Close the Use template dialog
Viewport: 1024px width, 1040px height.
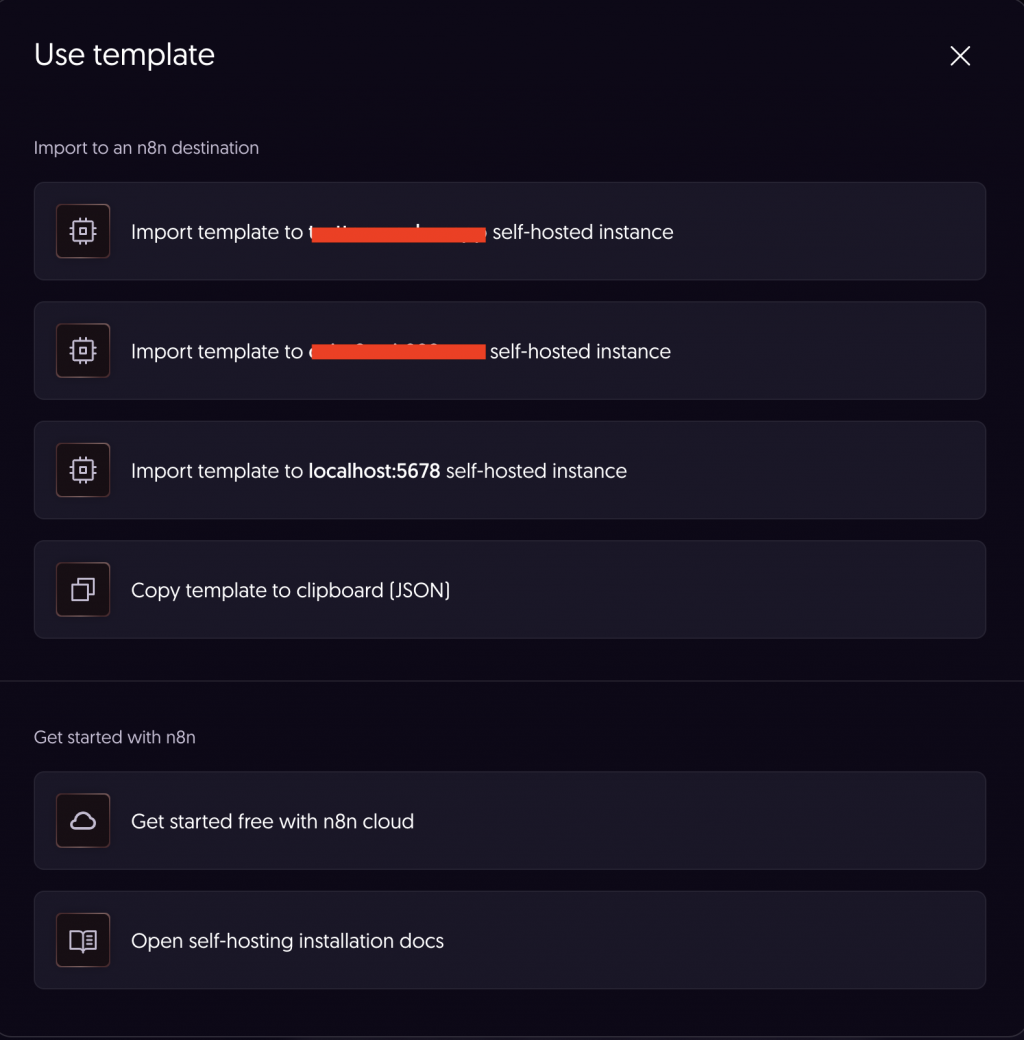pos(960,56)
